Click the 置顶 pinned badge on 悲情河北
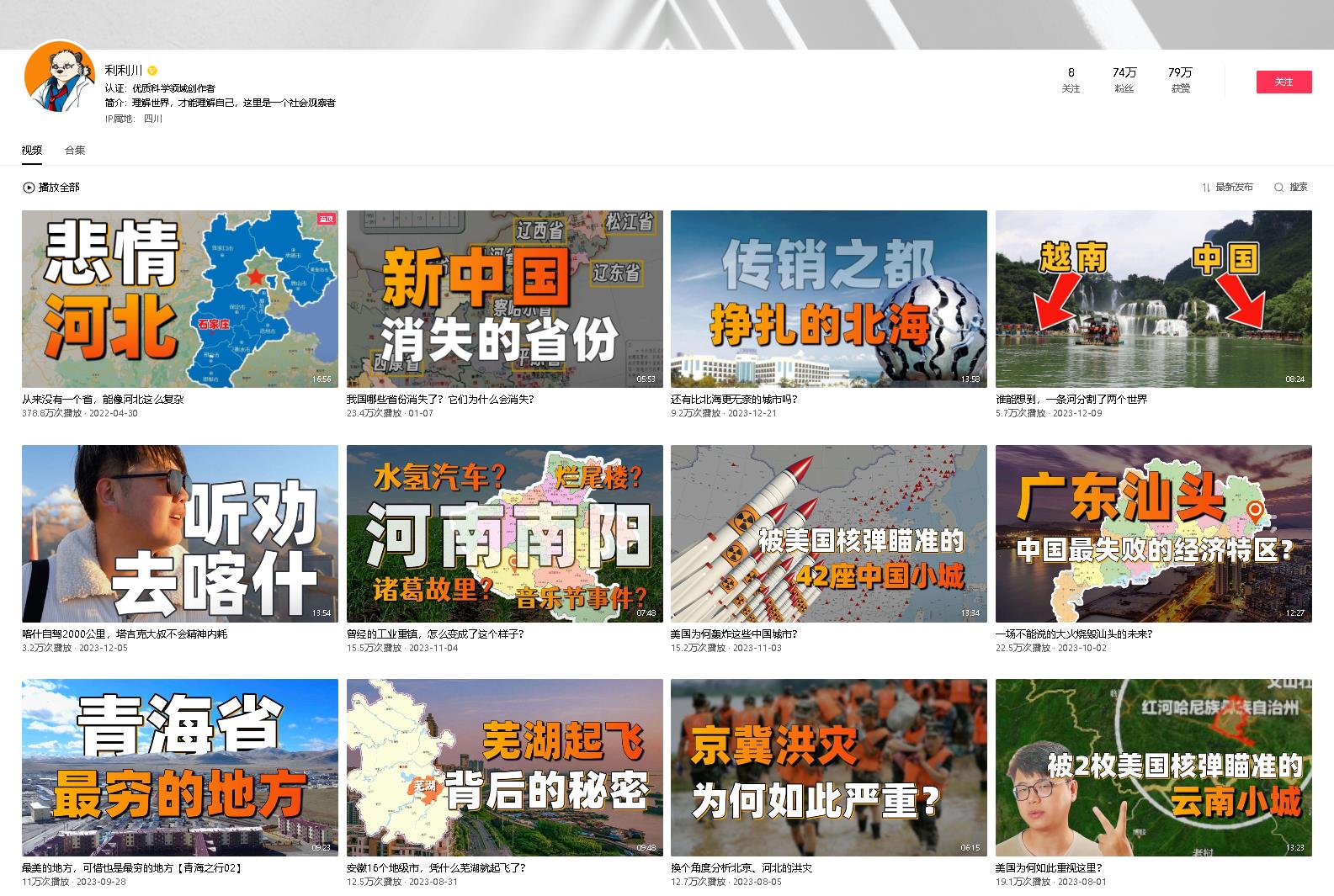This screenshot has width=1334, height=896. pos(326,220)
